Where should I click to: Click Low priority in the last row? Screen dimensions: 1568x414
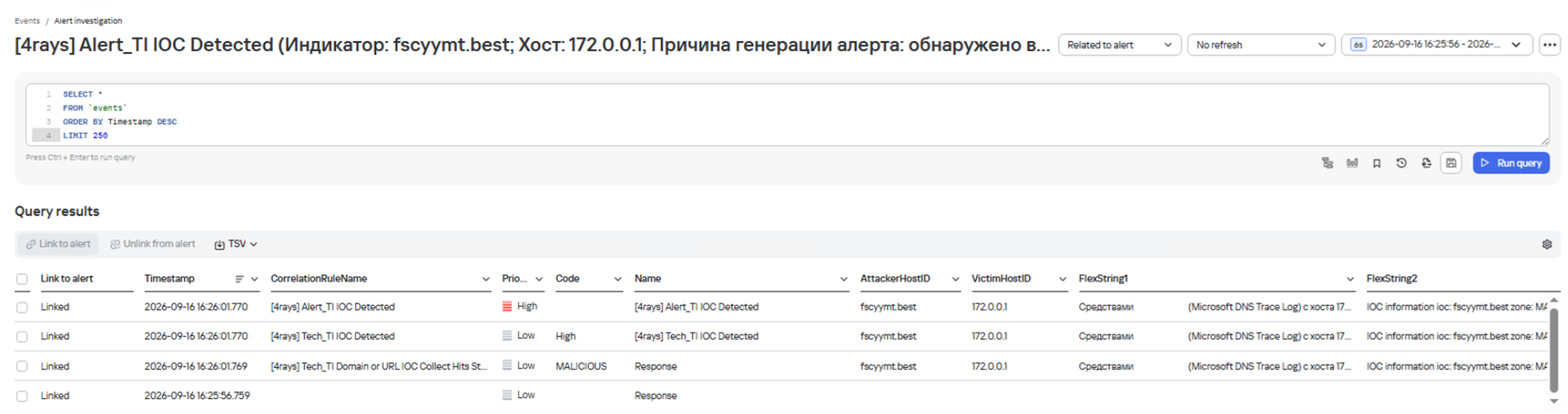coord(518,395)
